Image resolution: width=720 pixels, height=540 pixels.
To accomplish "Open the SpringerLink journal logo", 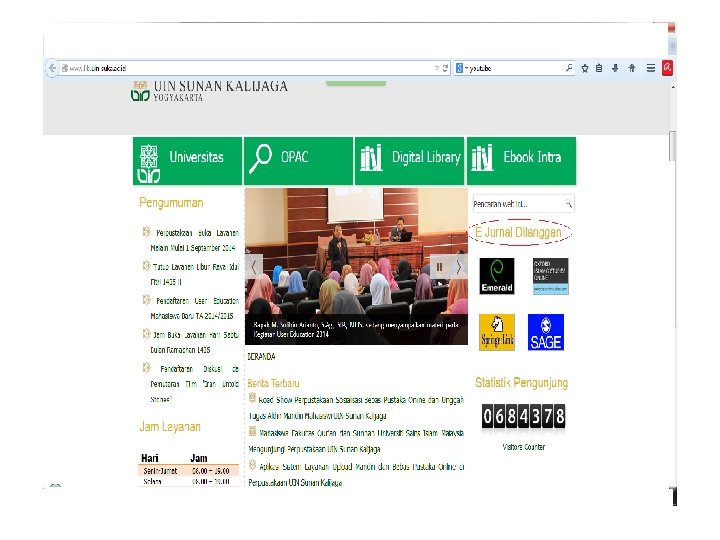I will (497, 332).
